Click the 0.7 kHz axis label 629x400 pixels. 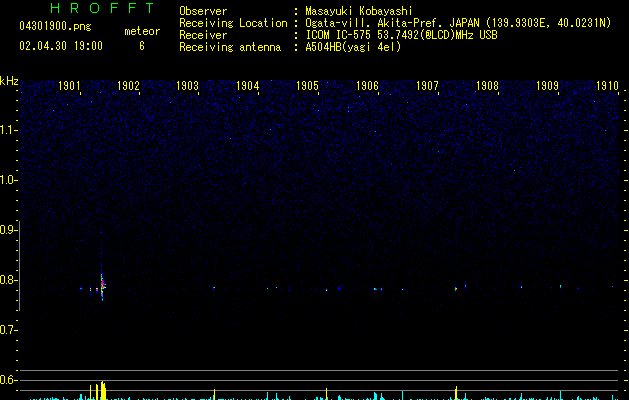click(8, 330)
